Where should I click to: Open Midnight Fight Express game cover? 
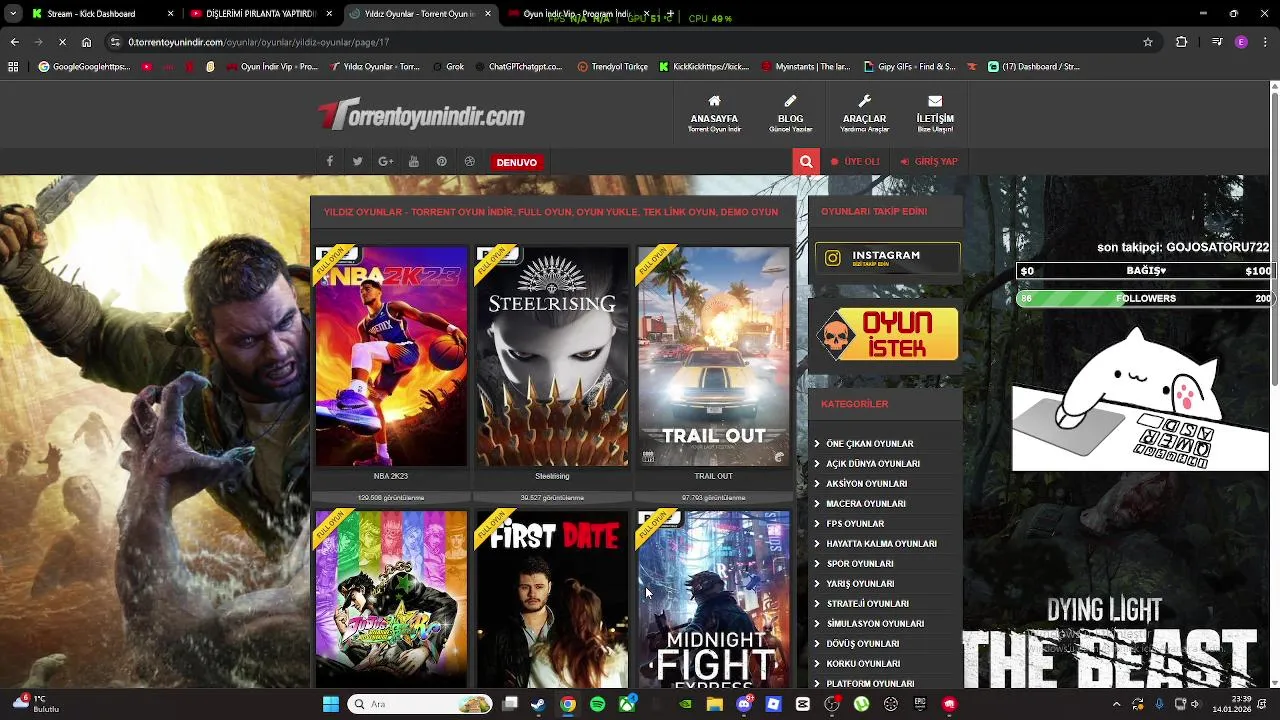[714, 599]
